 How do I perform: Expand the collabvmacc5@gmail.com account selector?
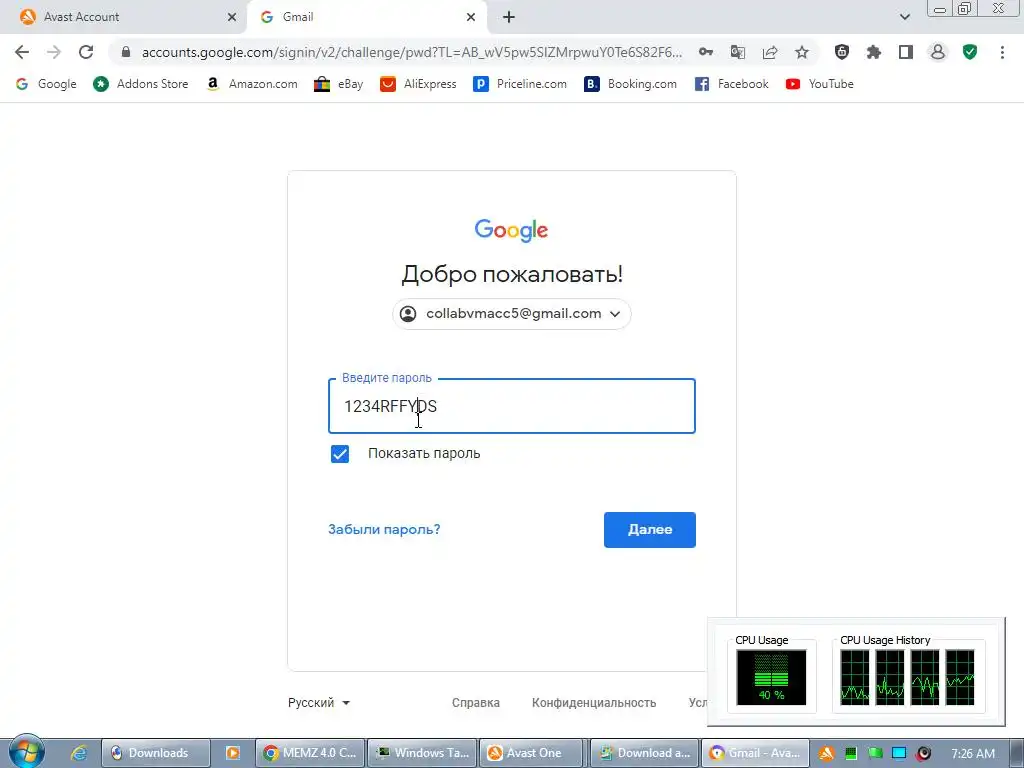point(511,314)
